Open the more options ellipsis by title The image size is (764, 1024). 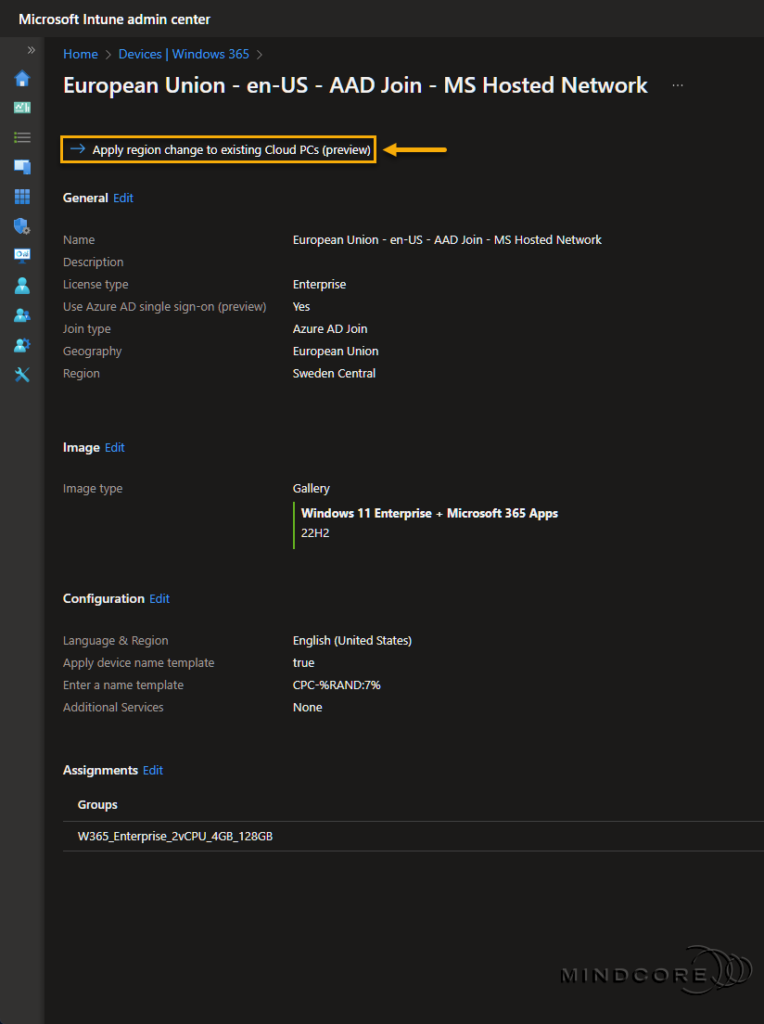point(678,86)
